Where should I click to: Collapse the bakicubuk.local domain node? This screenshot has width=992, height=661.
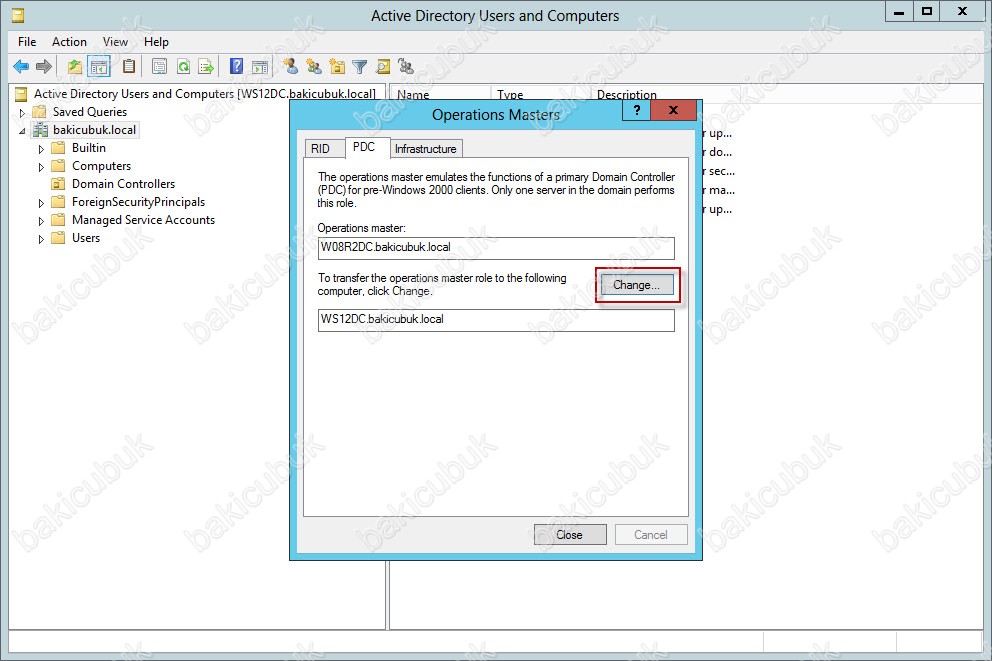(x=23, y=131)
